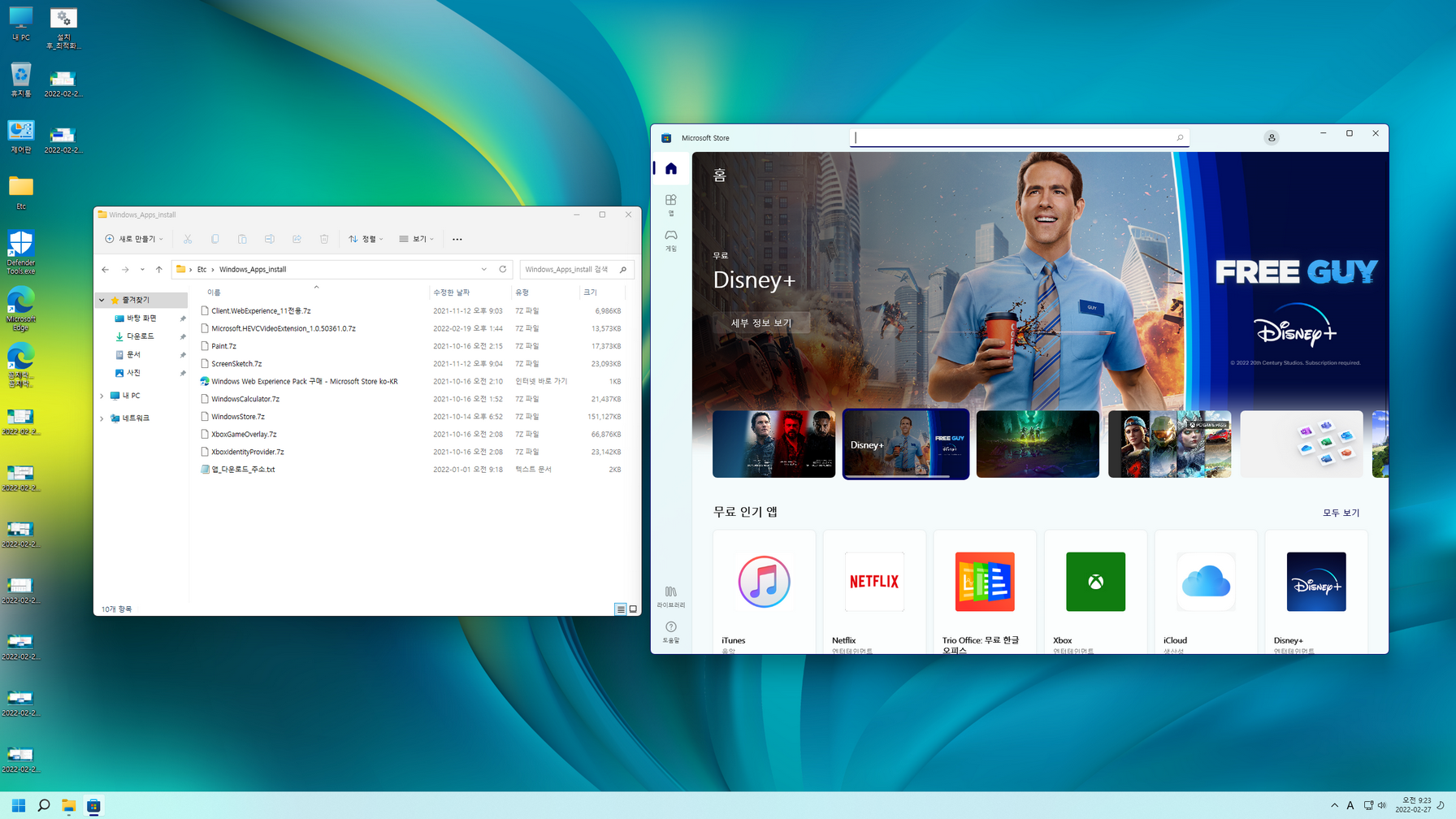Select file WindowsStore.7z

(x=238, y=417)
